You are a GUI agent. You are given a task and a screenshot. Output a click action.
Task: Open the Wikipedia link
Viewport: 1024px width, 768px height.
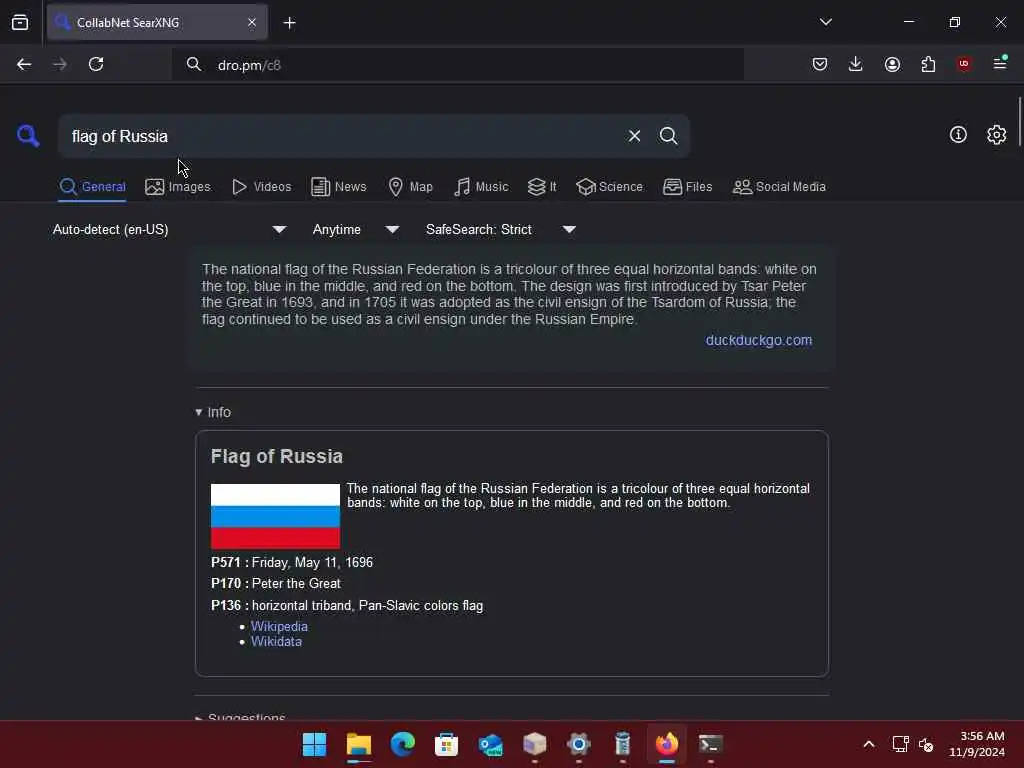pyautogui.click(x=279, y=626)
